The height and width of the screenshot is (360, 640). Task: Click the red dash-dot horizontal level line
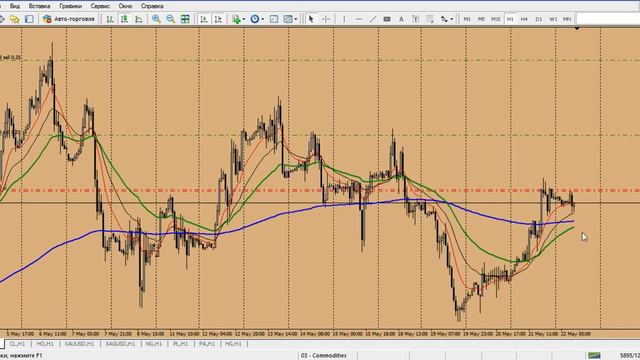pyautogui.click(x=320, y=190)
